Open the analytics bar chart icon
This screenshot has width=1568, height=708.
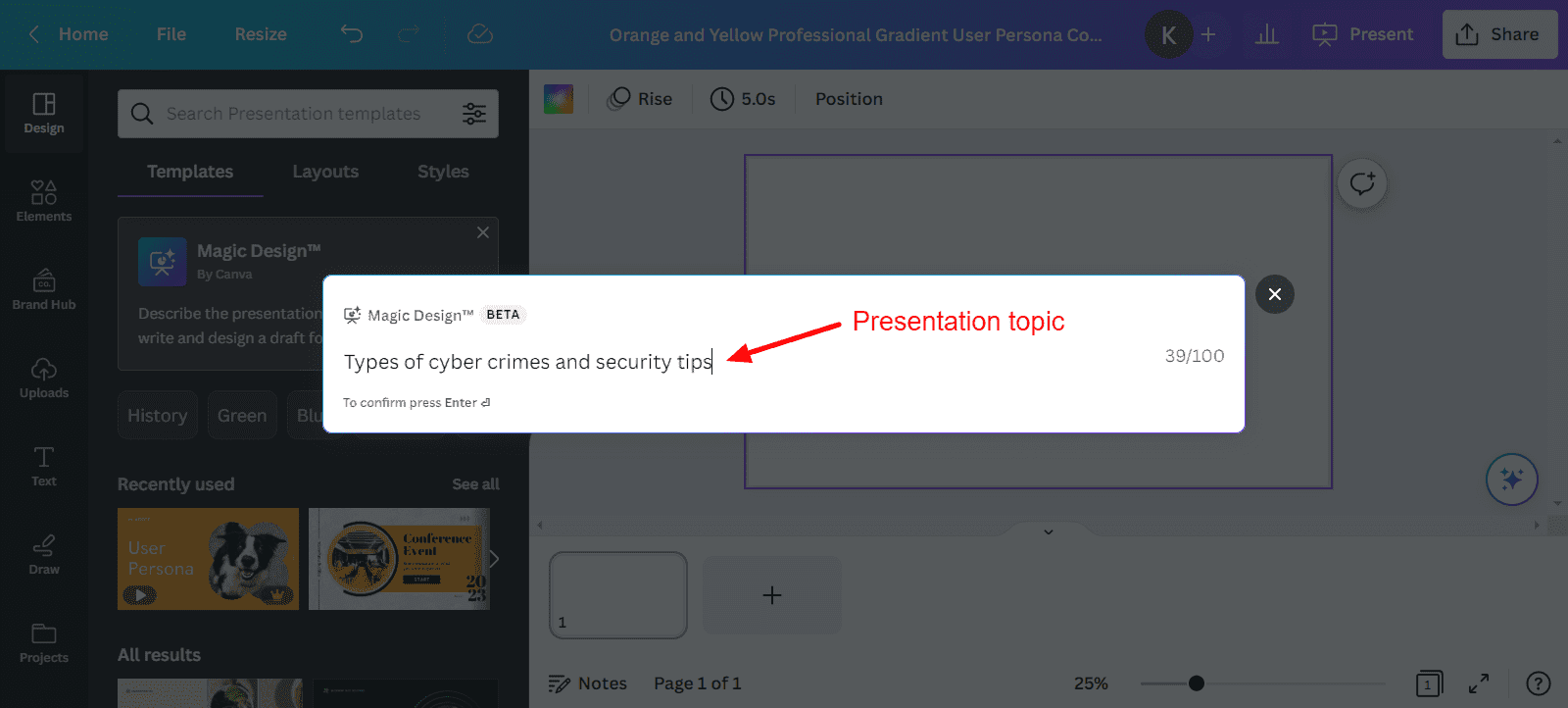1267,34
